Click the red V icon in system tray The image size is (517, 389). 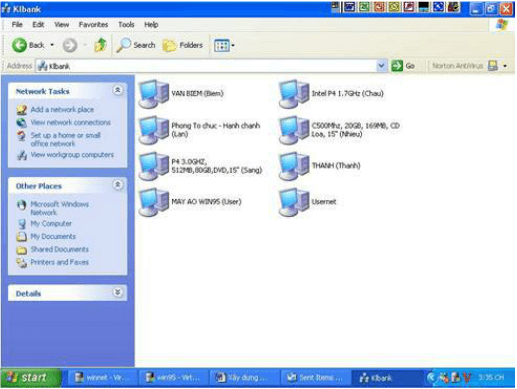(x=467, y=377)
